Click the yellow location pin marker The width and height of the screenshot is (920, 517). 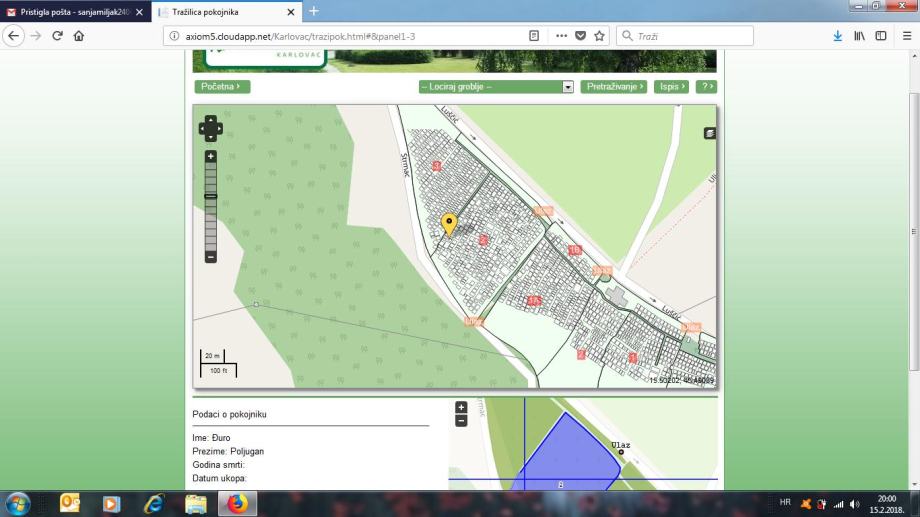[449, 224]
